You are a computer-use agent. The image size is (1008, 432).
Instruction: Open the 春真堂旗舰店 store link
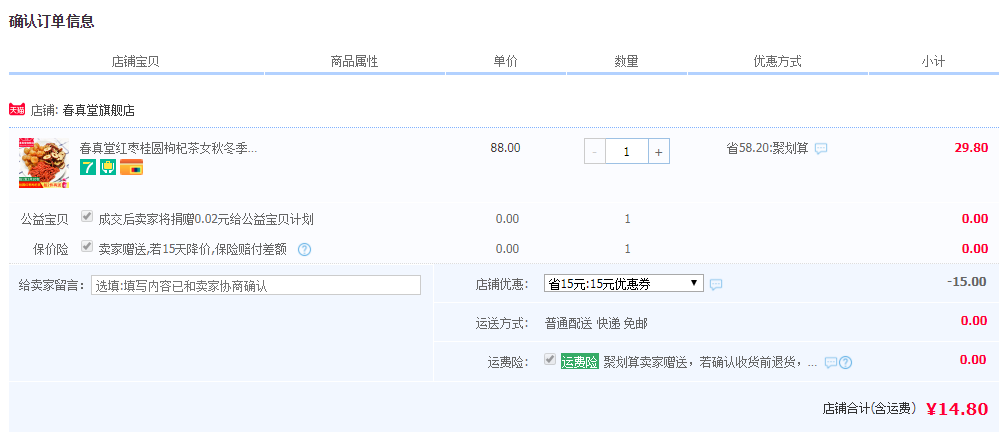pos(98,110)
